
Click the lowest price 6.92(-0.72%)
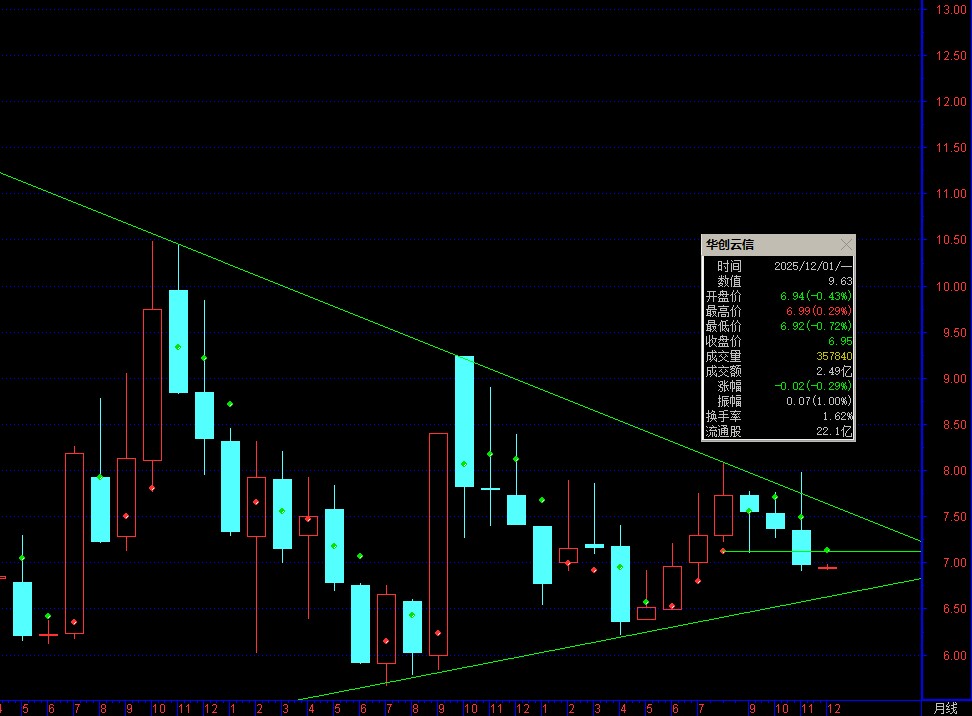(816, 326)
